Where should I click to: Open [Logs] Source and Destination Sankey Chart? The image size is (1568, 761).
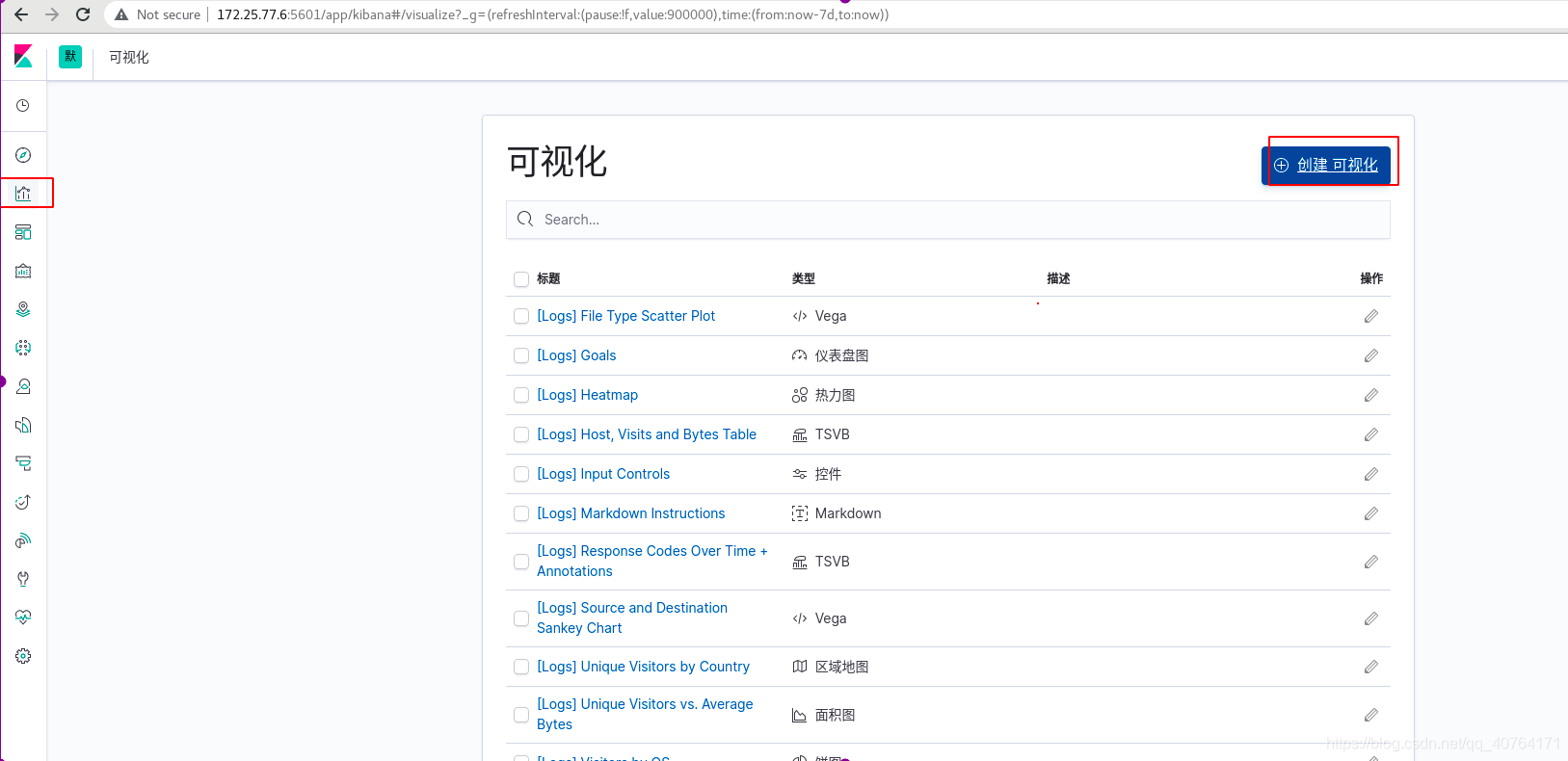(632, 617)
